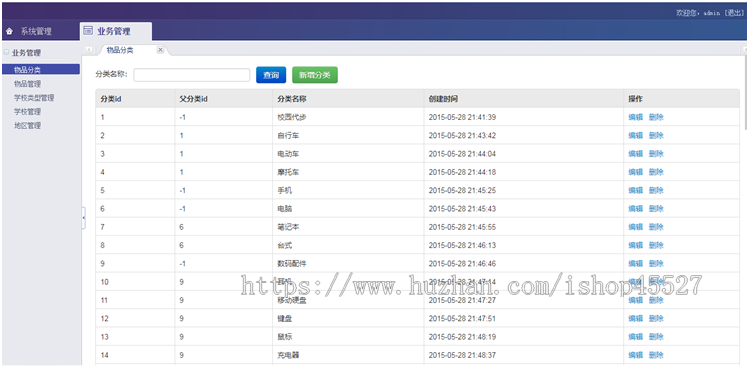749x368 pixels.
Task: Delete the 校园代步 row
Action: (x=656, y=117)
